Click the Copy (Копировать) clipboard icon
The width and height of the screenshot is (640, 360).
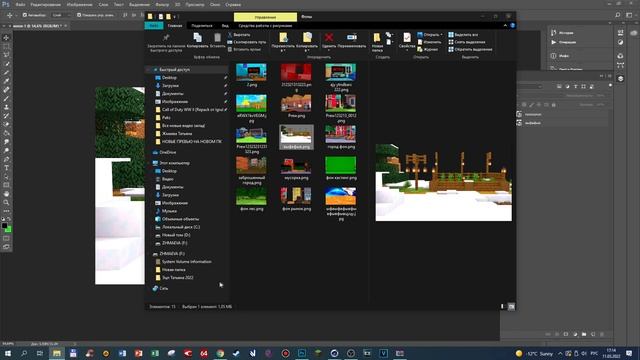(x=197, y=38)
